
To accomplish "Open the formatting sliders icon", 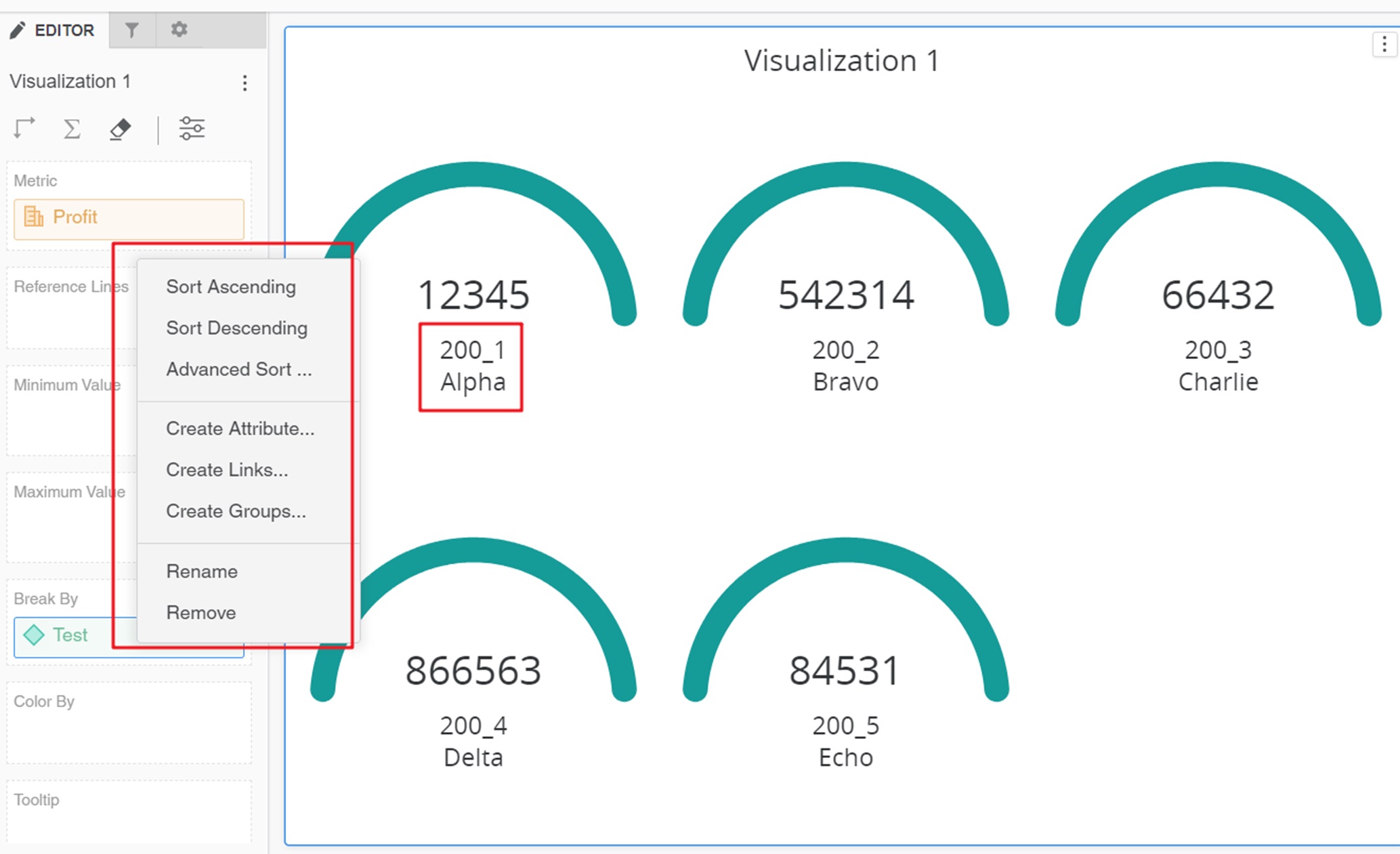I will [x=192, y=127].
